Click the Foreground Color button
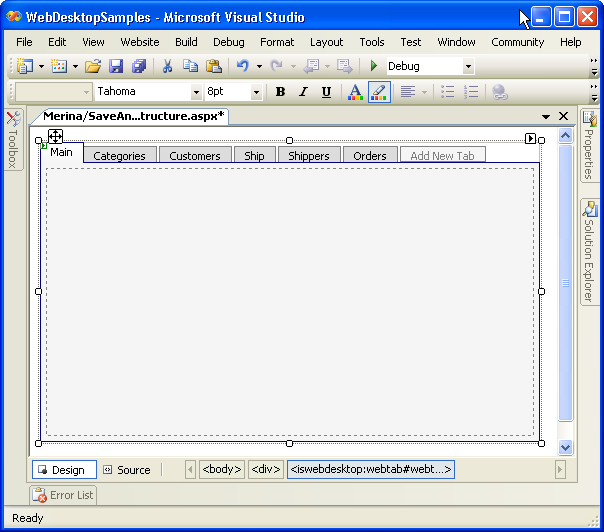604x532 pixels. click(x=355, y=92)
